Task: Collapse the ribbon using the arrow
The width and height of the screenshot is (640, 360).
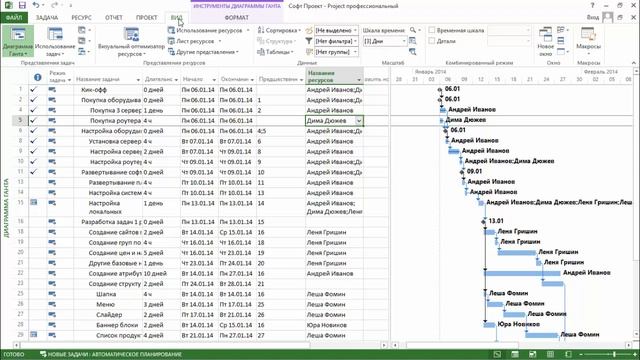Action: pyautogui.click(x=633, y=63)
